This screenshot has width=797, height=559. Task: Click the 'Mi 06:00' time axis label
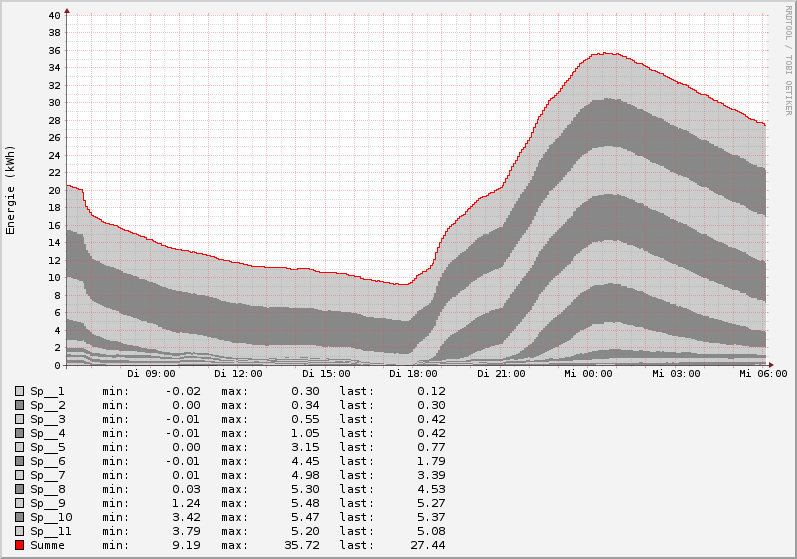coord(763,374)
